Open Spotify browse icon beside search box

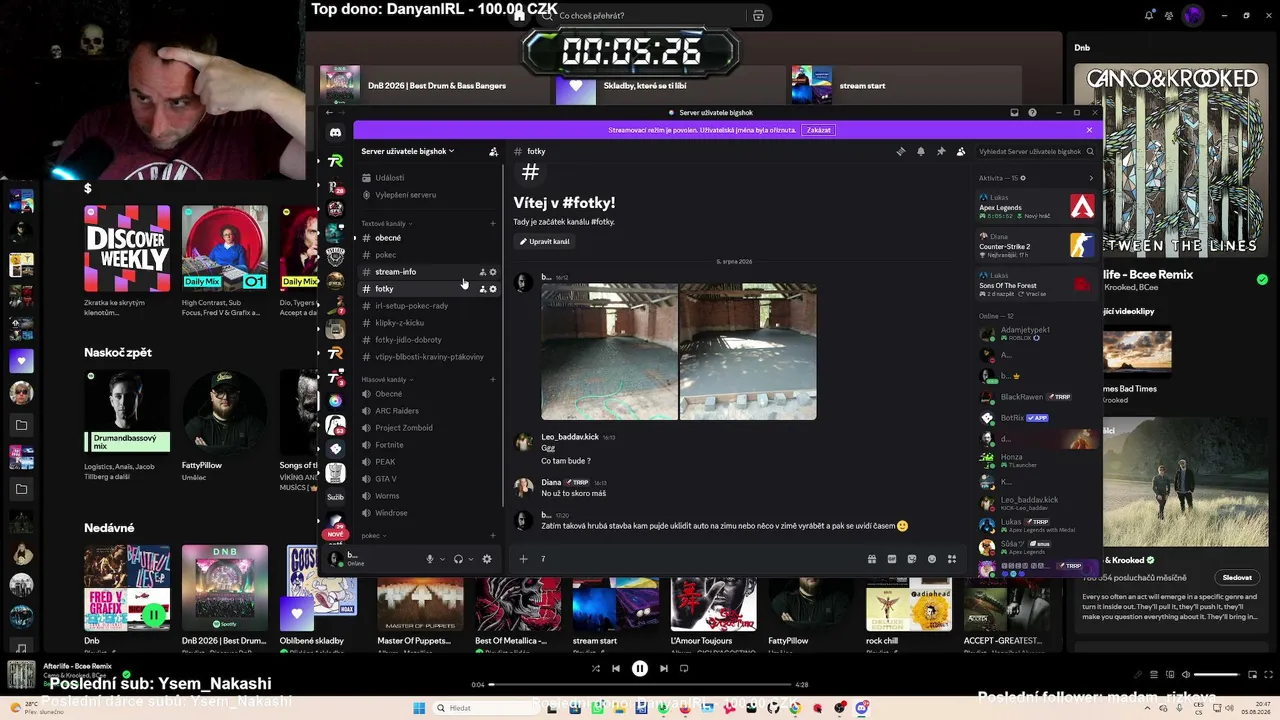pos(758,16)
